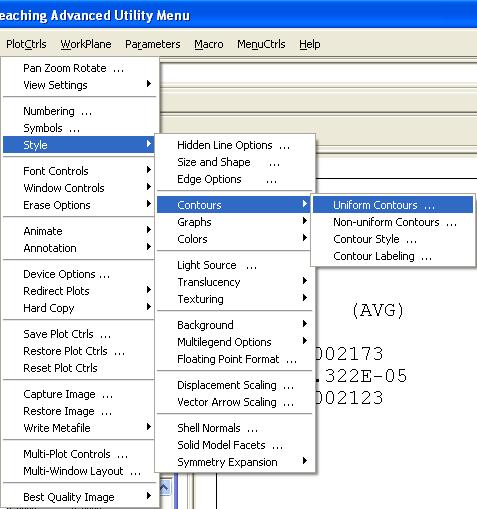
Task: Open Light Source dialog
Action: tap(235, 265)
